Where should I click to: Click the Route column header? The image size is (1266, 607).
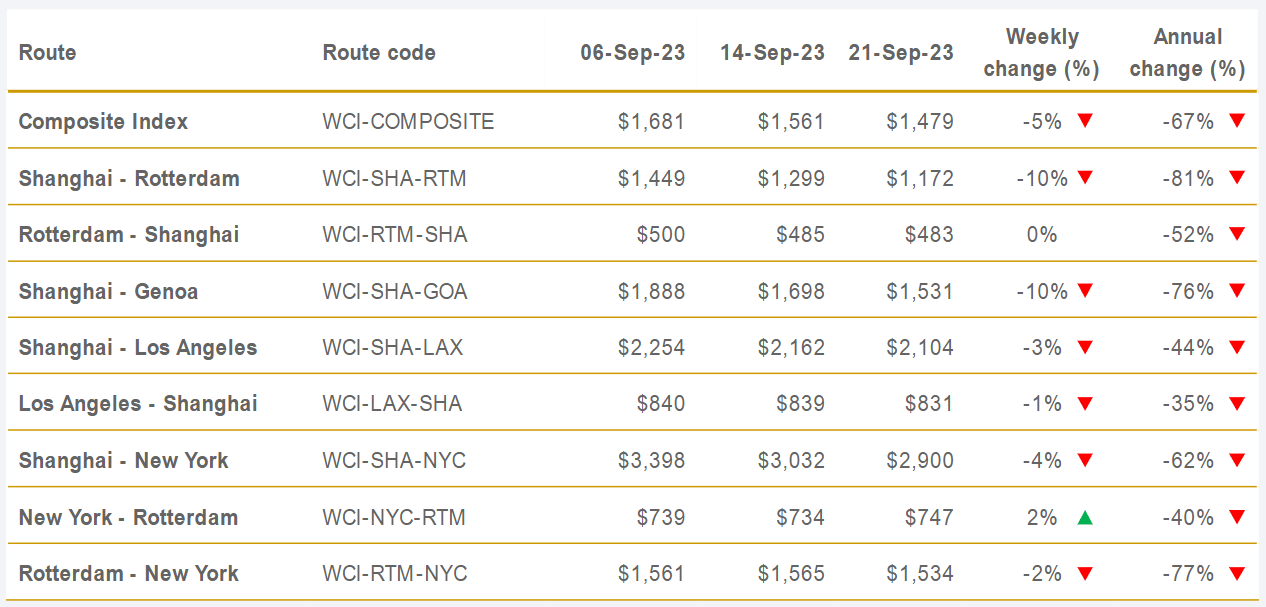(47, 53)
